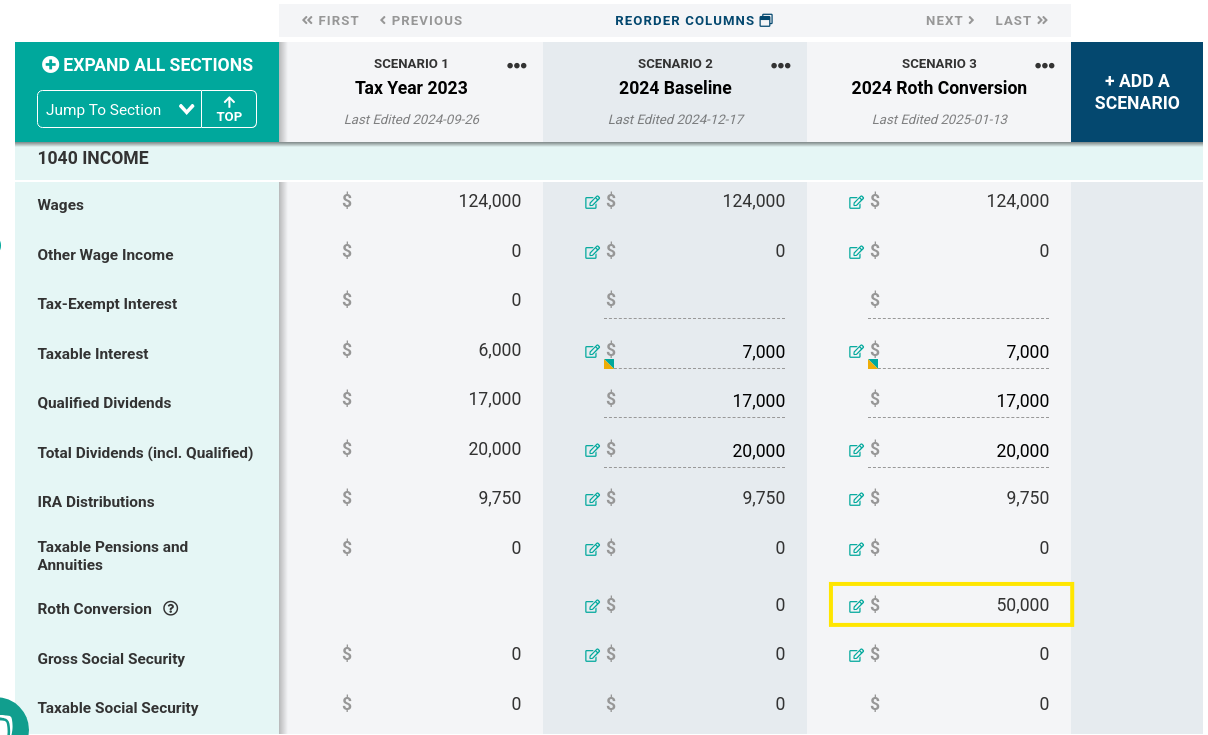This screenshot has height=735, width=1208.
Task: Open Scenario 2 three-dot options menu
Action: 780,66
